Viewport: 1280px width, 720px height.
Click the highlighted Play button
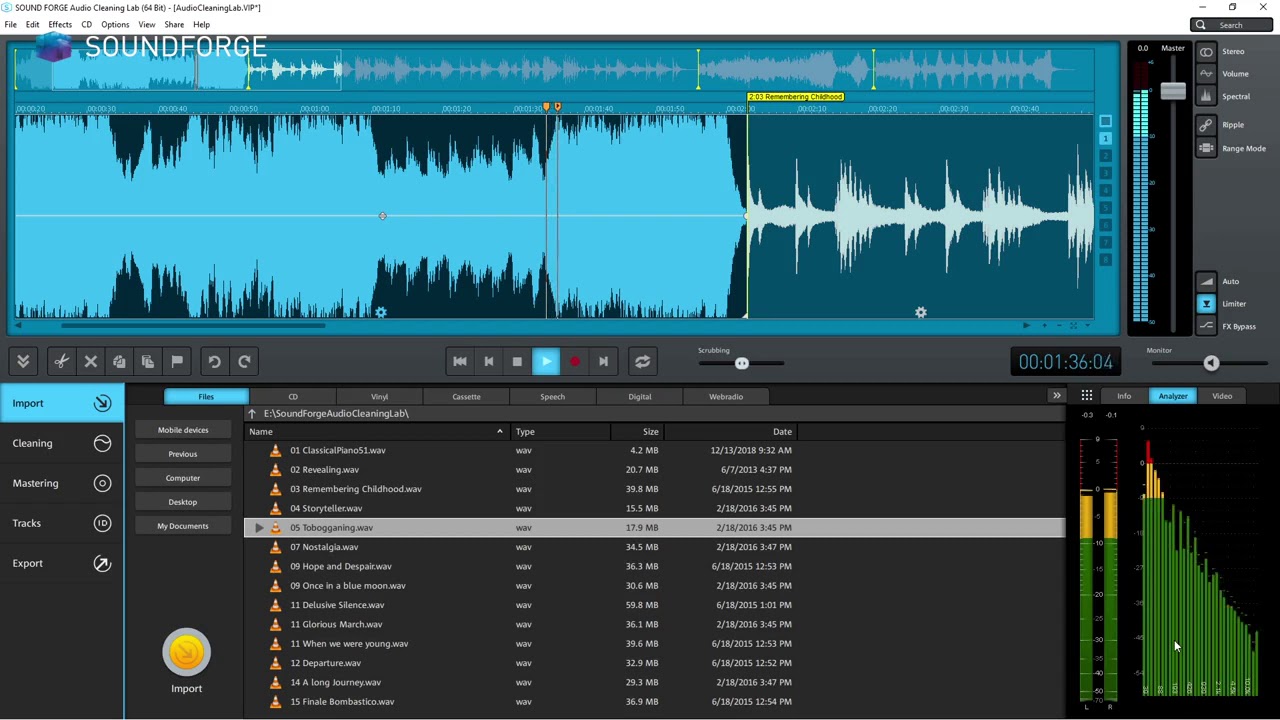(x=546, y=361)
